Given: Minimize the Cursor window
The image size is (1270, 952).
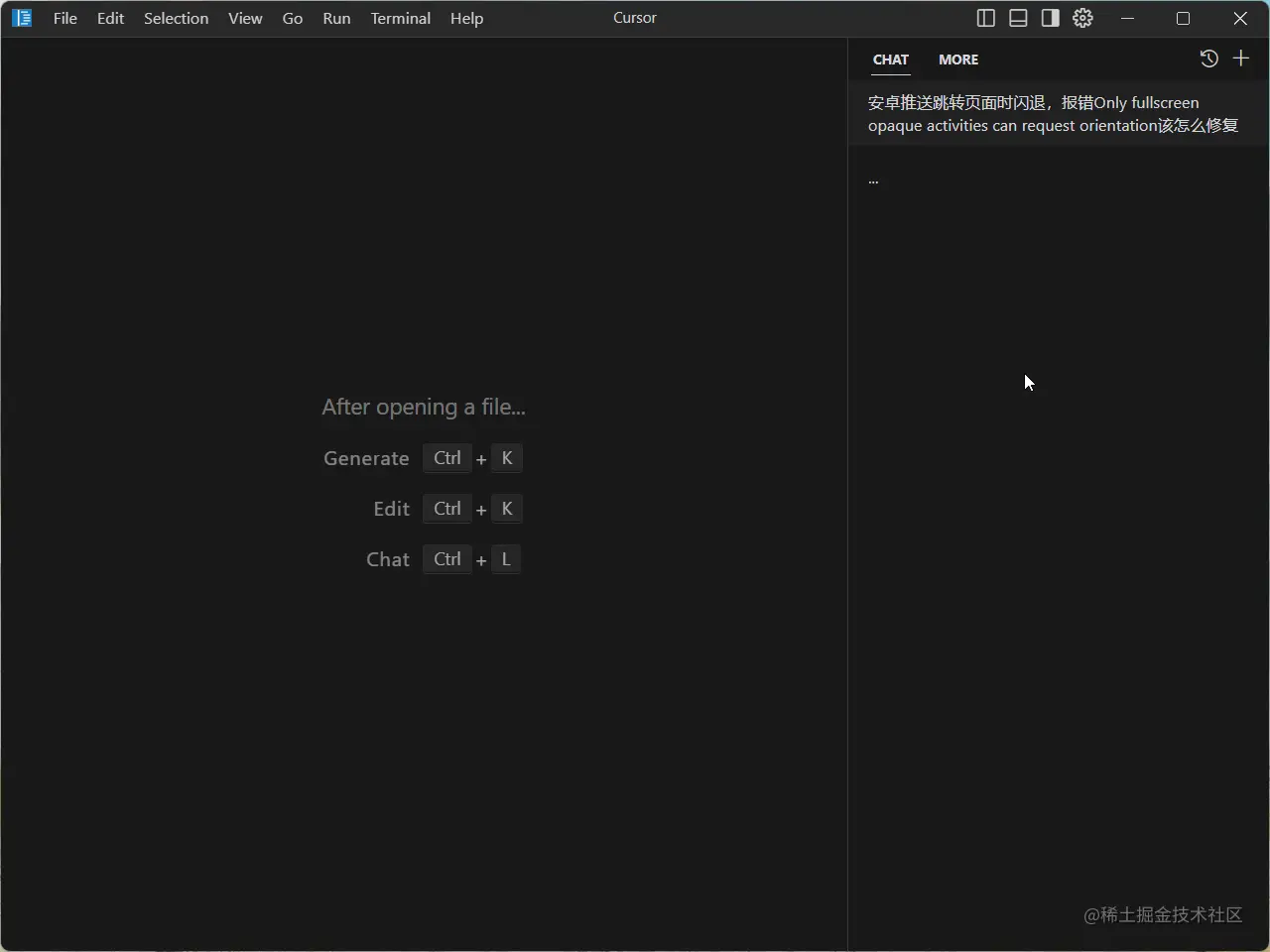Looking at the screenshot, I should [1127, 18].
